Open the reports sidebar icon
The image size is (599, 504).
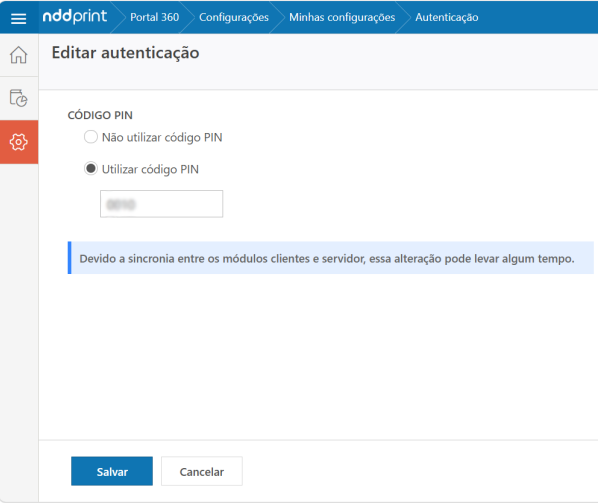pos(18,98)
